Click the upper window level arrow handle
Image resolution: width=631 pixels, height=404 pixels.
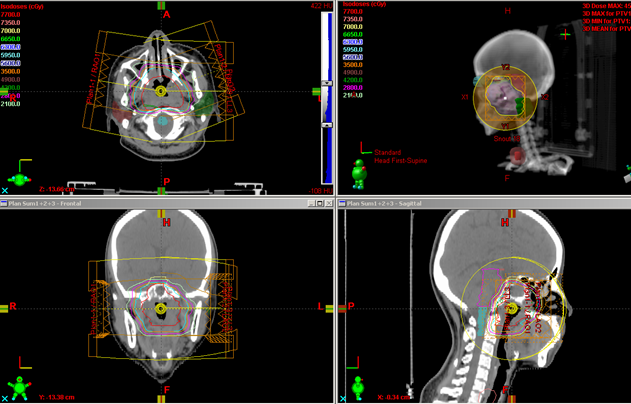[x=327, y=83]
